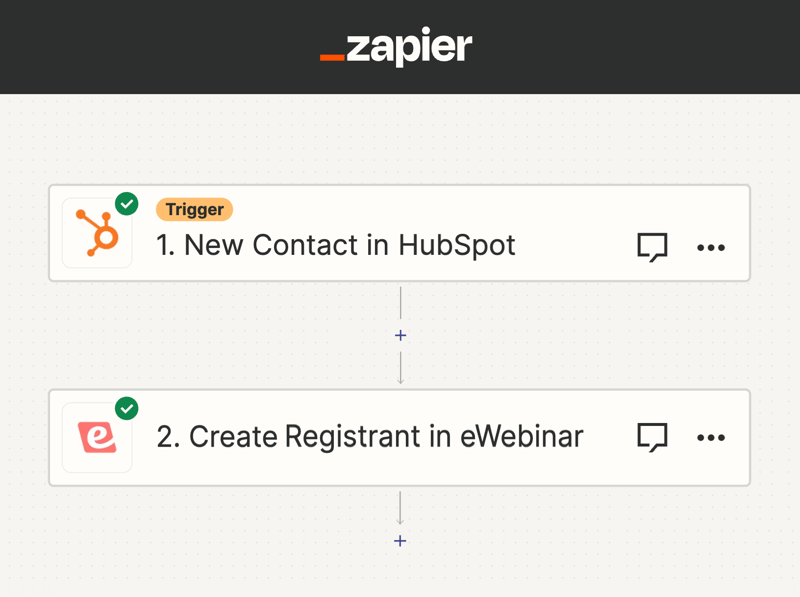Screen dimensions: 800x597
Task: Click the zapier wordmark in the header
Action: click(408, 47)
